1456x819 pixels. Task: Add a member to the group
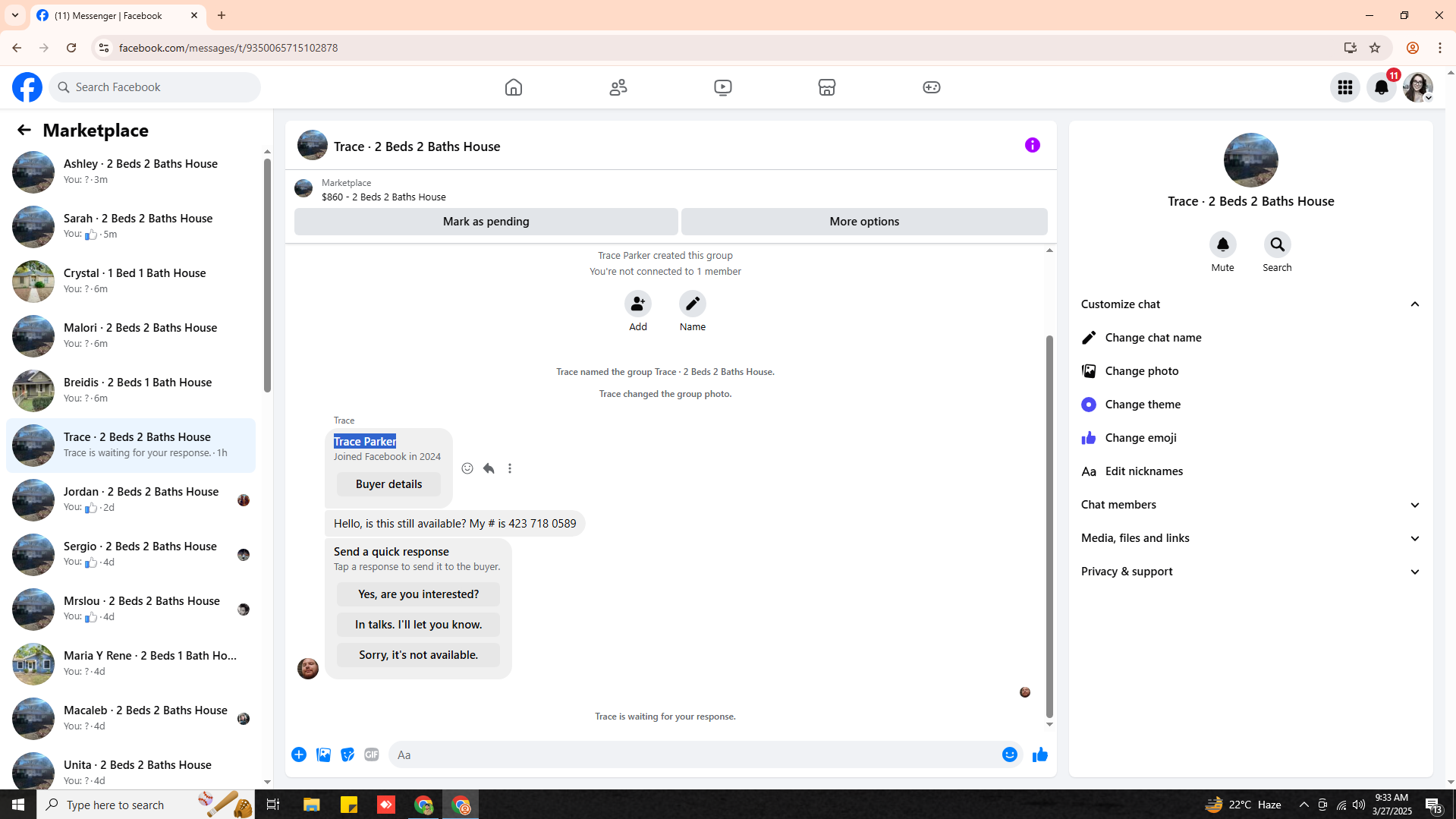(638, 304)
